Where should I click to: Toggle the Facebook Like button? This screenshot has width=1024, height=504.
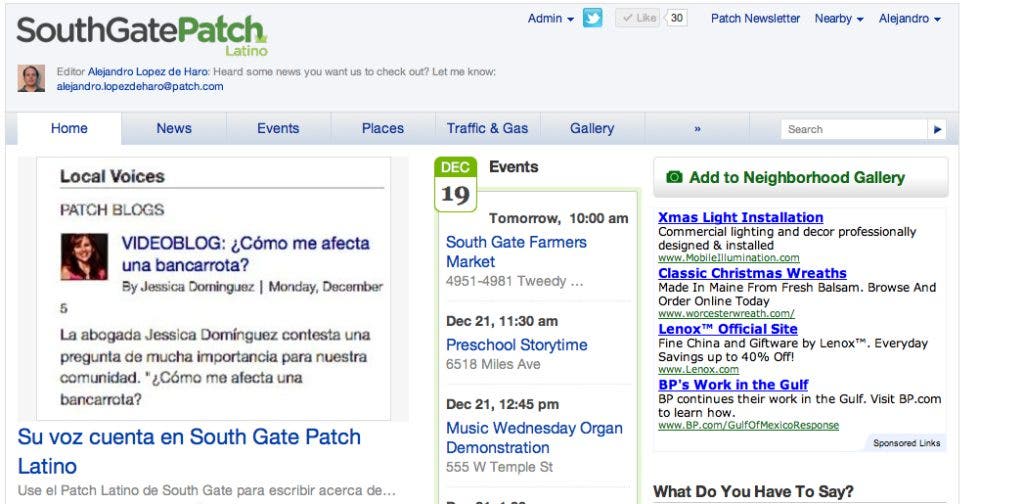pyautogui.click(x=636, y=18)
